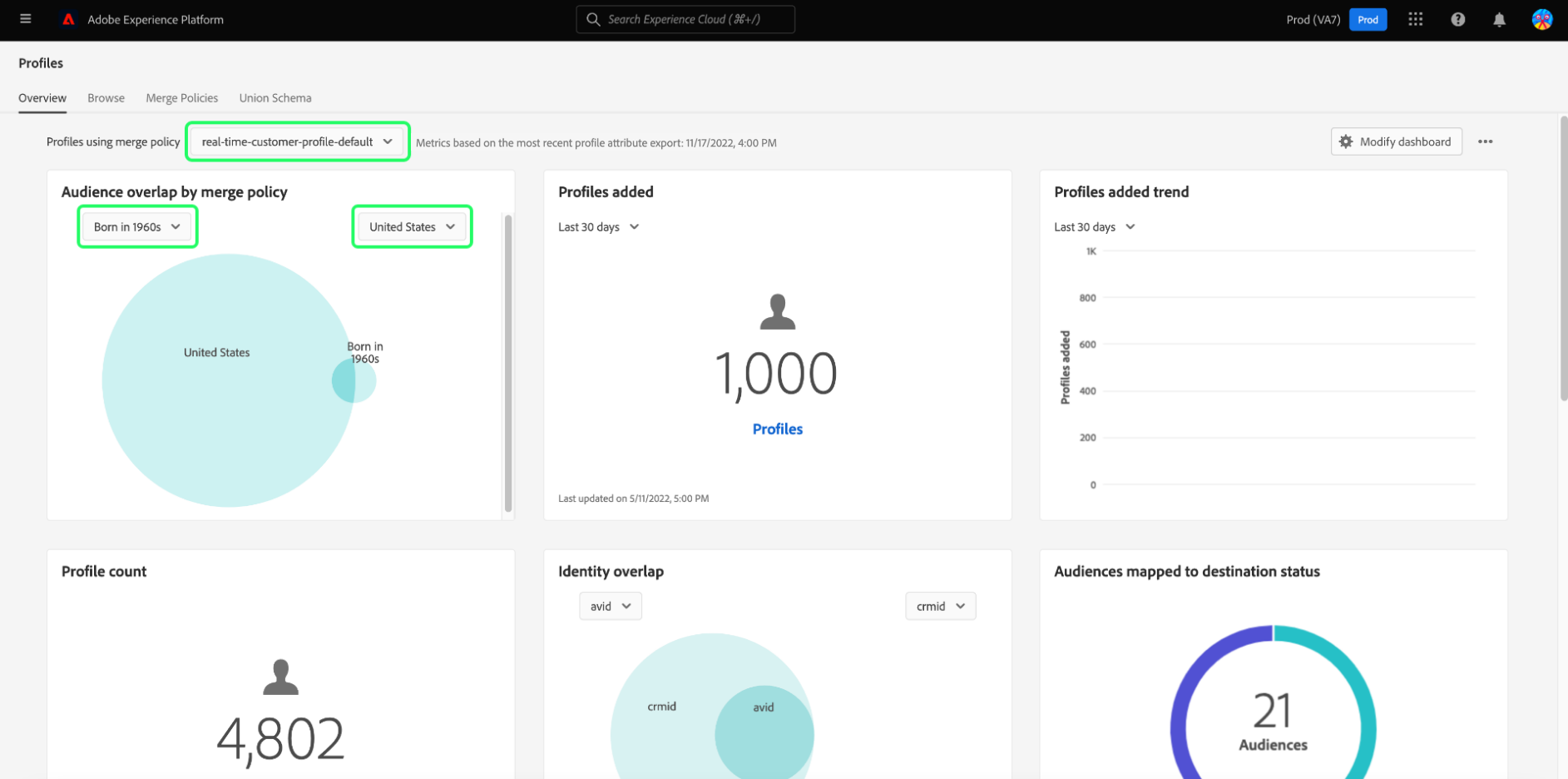
Task: Follow the Profiles link under 1,000
Action: tap(778, 429)
